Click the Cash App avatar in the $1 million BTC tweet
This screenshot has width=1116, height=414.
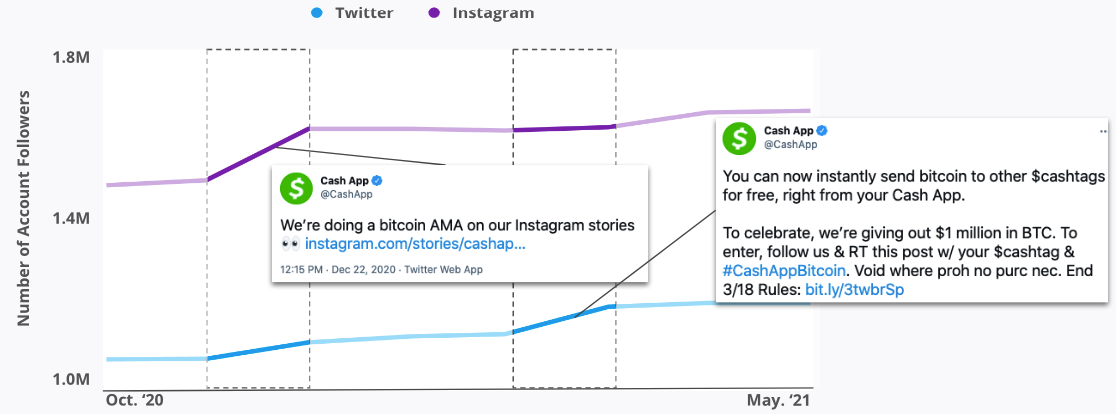(740, 137)
